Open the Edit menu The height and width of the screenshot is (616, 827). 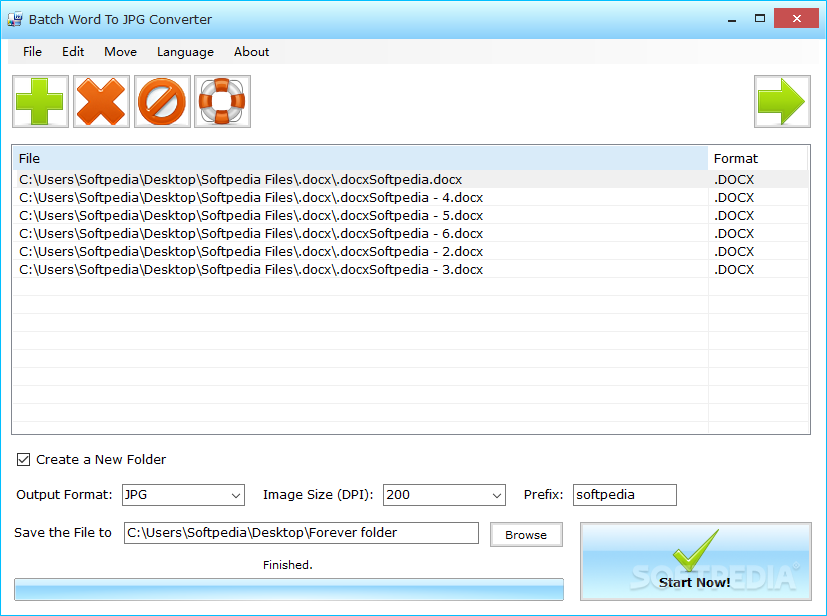click(73, 52)
